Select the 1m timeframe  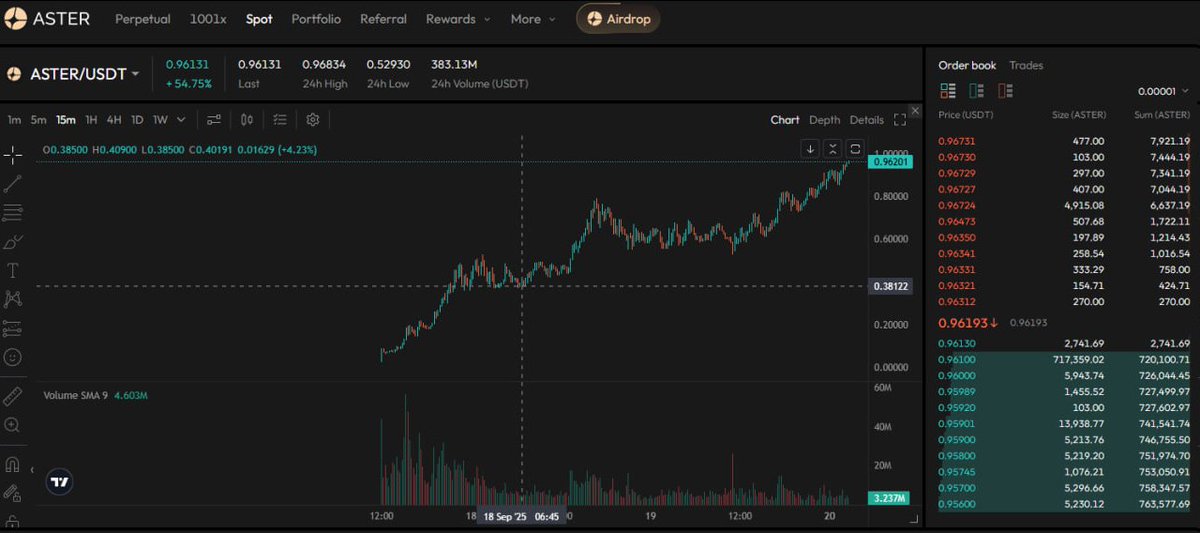14,120
